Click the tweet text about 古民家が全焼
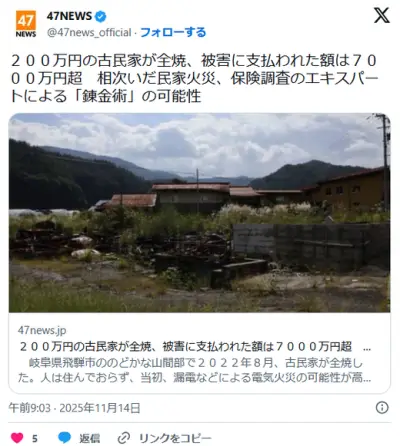This screenshot has width=400, height=446. [195, 78]
